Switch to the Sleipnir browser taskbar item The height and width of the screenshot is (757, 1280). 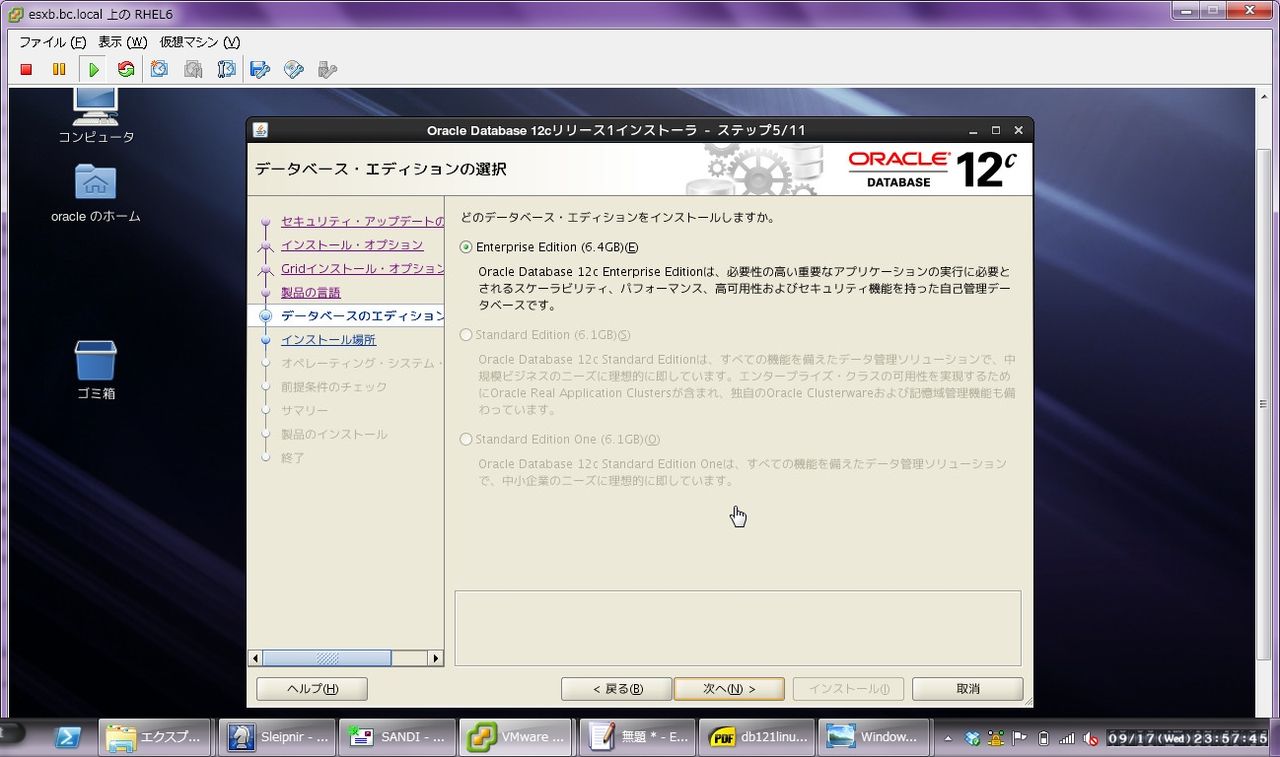point(276,737)
